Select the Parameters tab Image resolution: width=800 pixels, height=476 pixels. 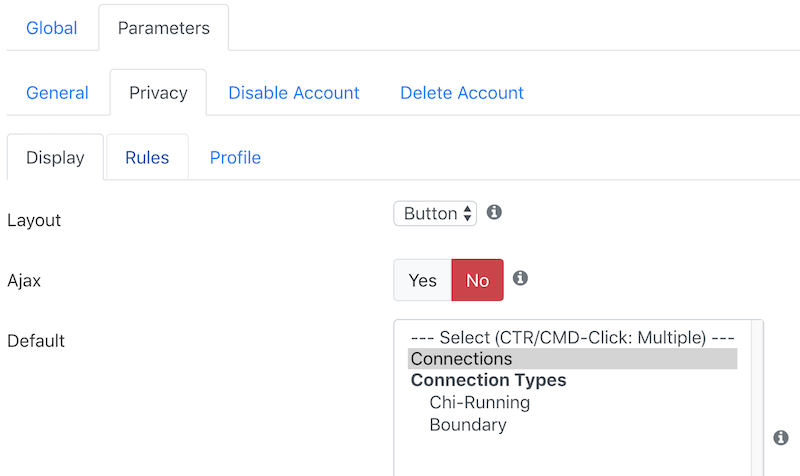pyautogui.click(x=164, y=28)
